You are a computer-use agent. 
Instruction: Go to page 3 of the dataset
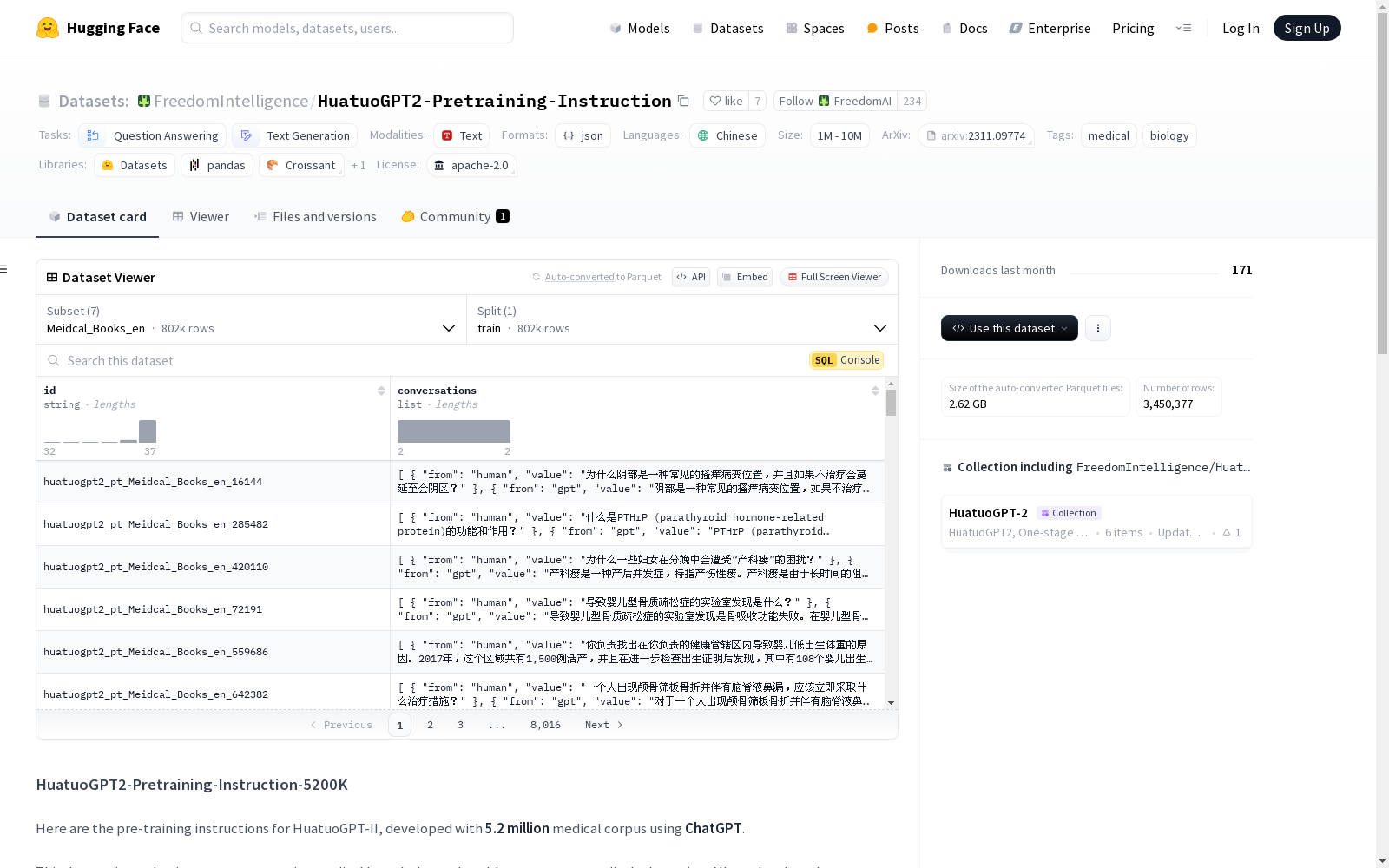pyautogui.click(x=460, y=725)
